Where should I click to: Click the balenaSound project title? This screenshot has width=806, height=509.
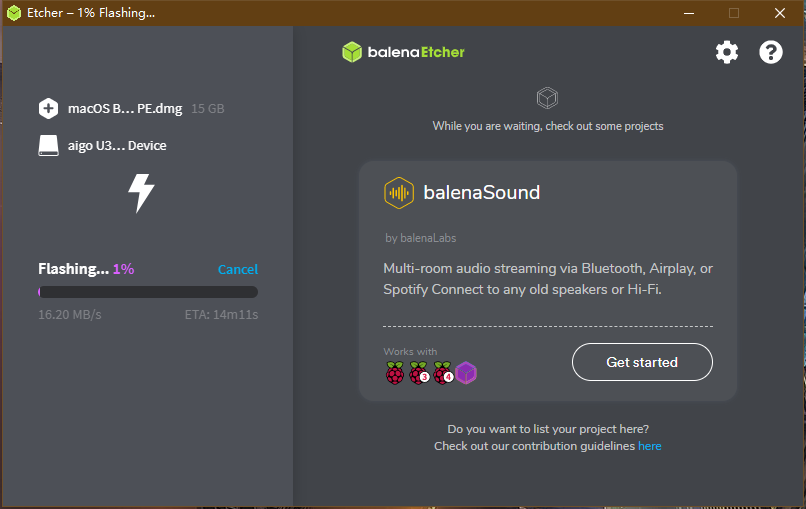(481, 193)
